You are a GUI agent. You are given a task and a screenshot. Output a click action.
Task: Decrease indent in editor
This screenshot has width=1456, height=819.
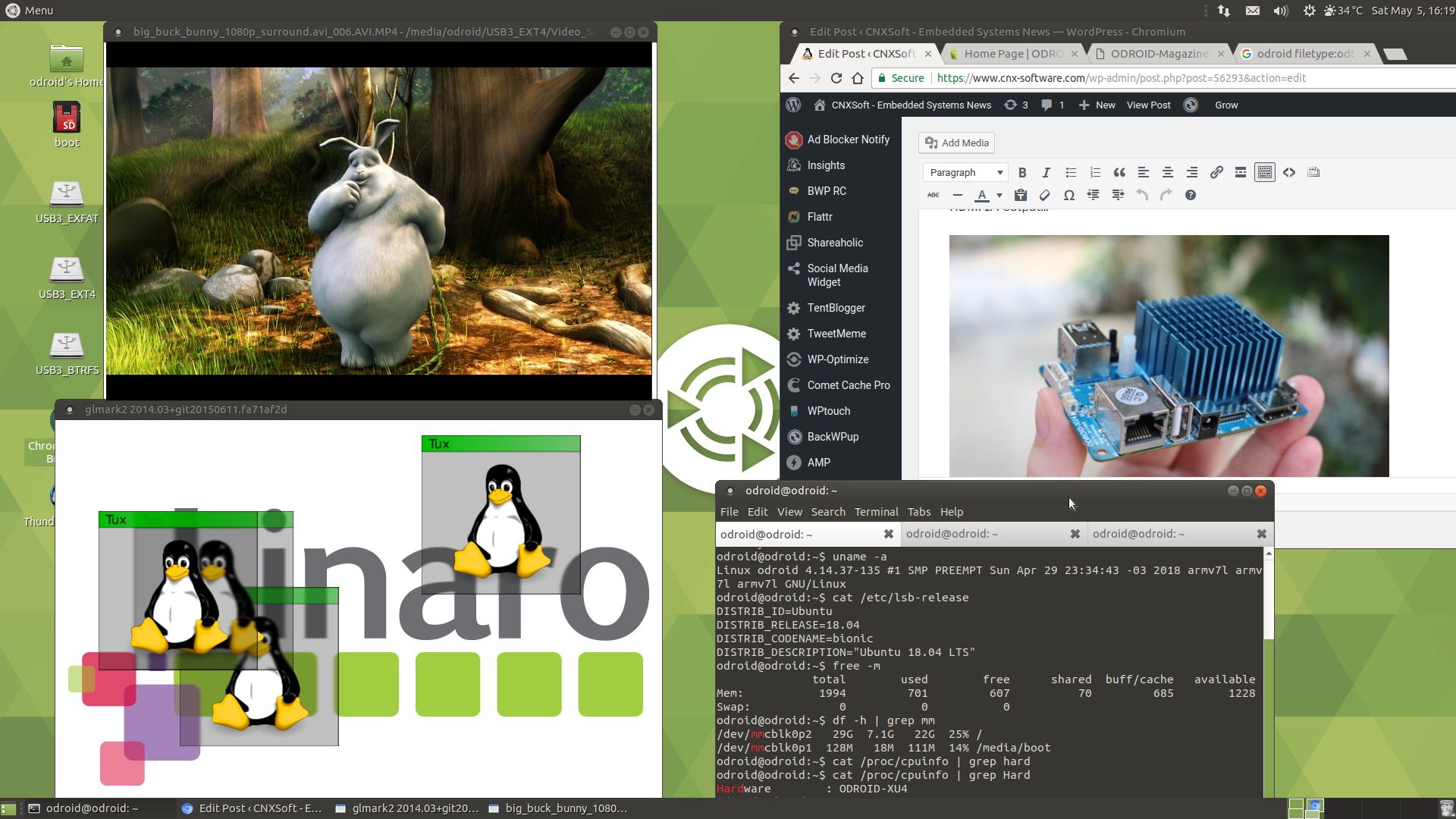click(x=1094, y=196)
